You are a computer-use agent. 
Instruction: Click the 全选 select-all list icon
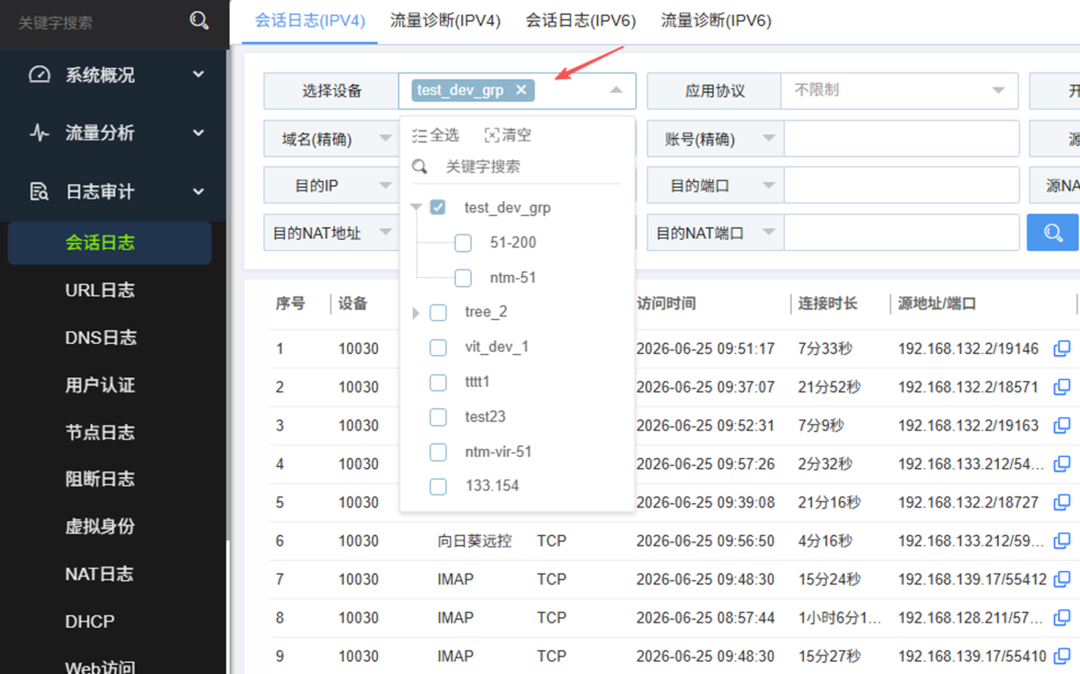pos(419,135)
